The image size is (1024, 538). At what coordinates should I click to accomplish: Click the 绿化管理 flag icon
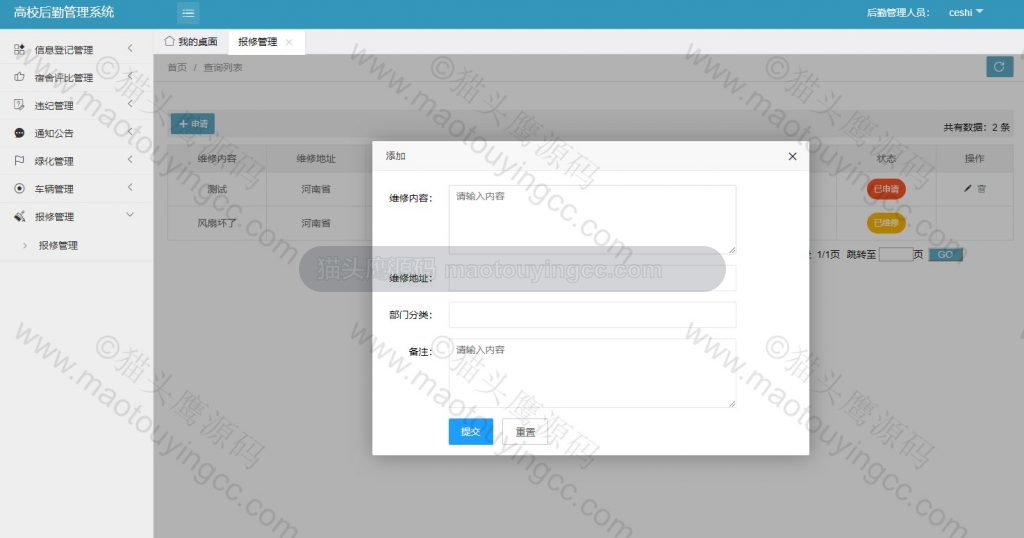(x=20, y=161)
